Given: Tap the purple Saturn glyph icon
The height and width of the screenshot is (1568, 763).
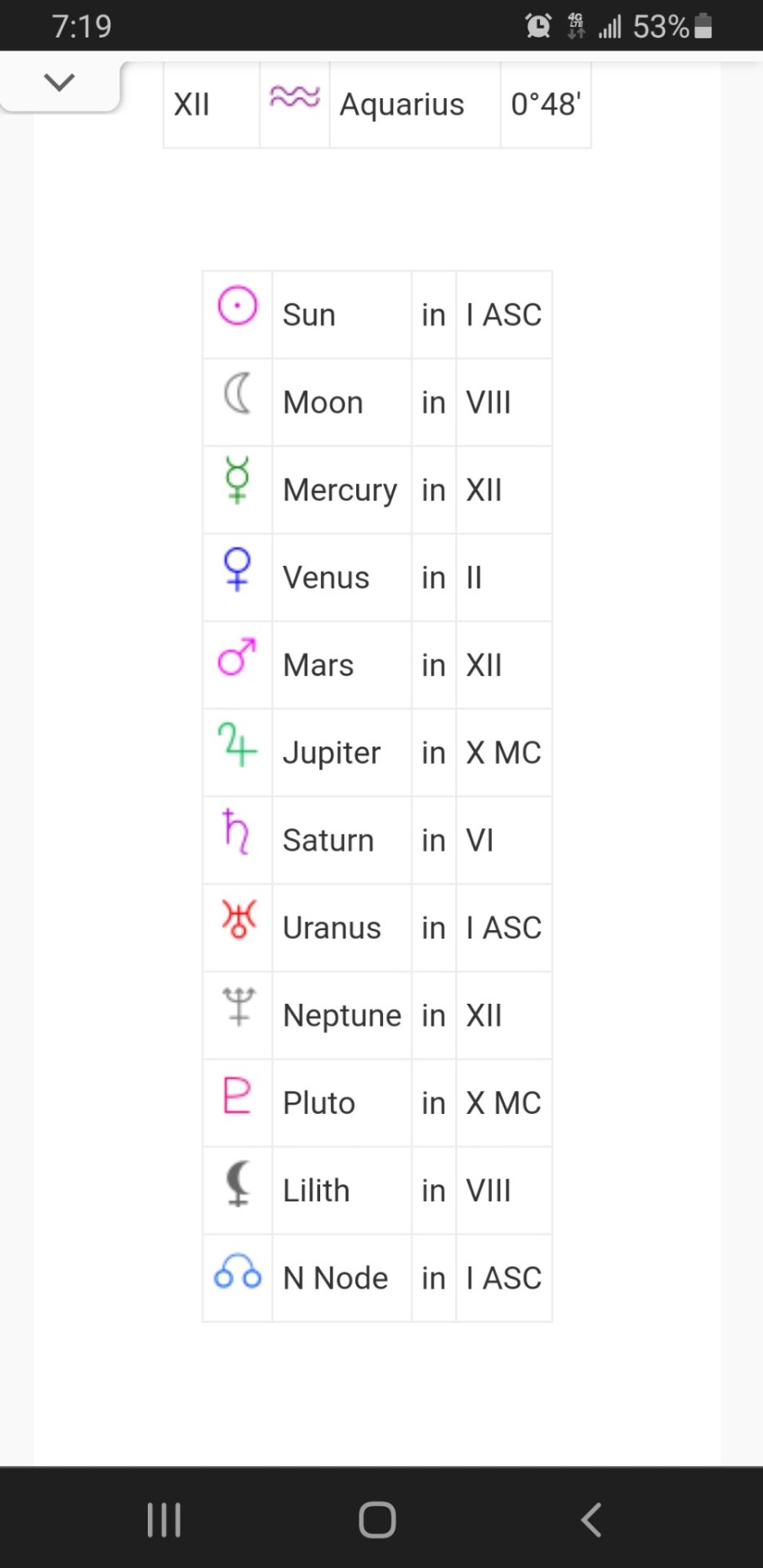Looking at the screenshot, I should 236,831.
